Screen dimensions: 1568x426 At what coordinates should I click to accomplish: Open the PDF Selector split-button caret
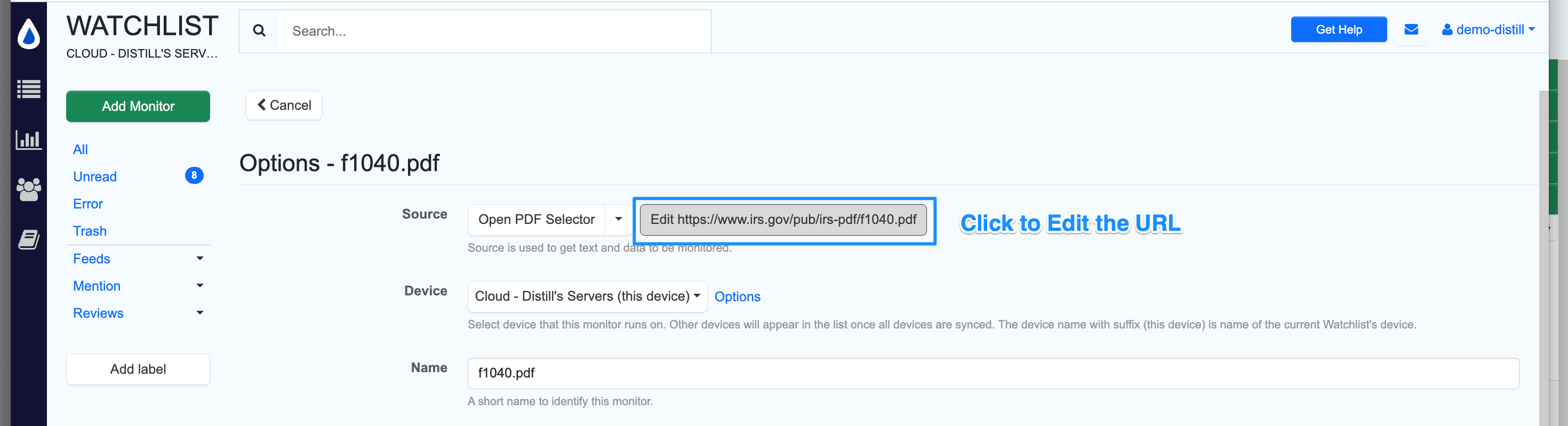tap(619, 219)
